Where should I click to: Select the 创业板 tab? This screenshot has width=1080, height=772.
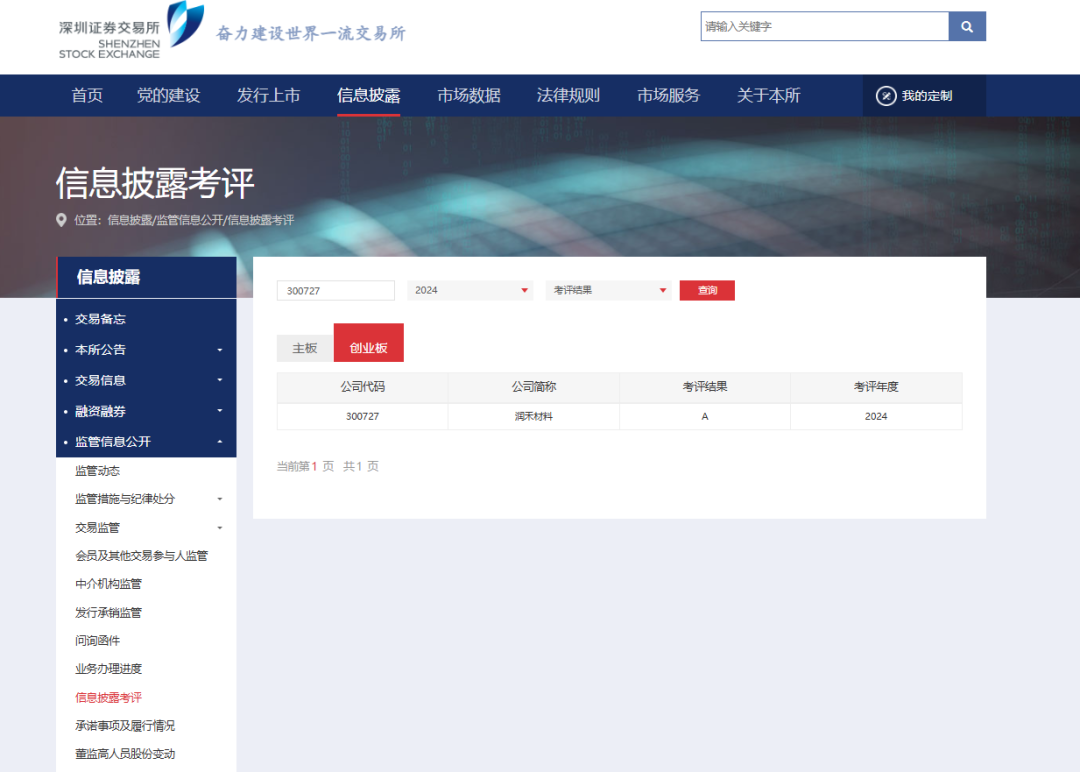point(368,348)
